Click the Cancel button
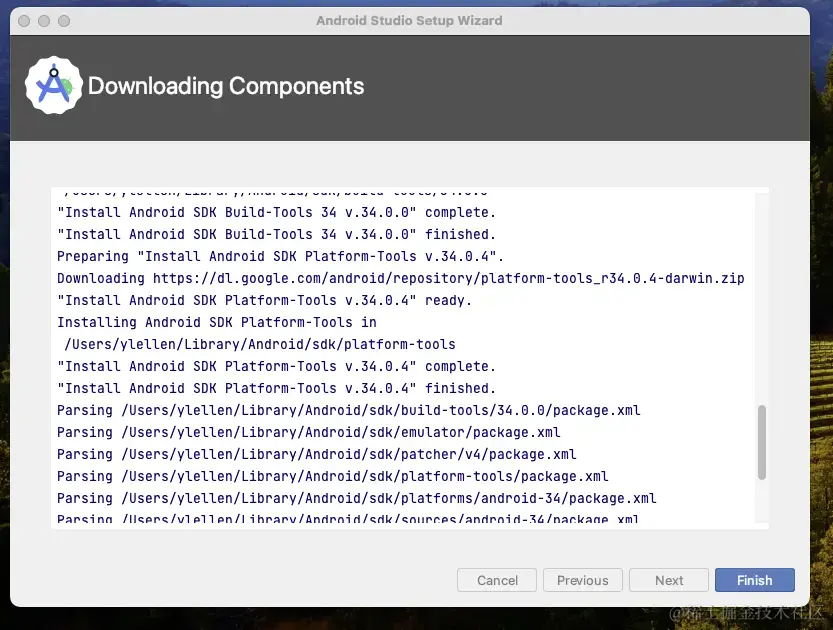 pyautogui.click(x=497, y=580)
